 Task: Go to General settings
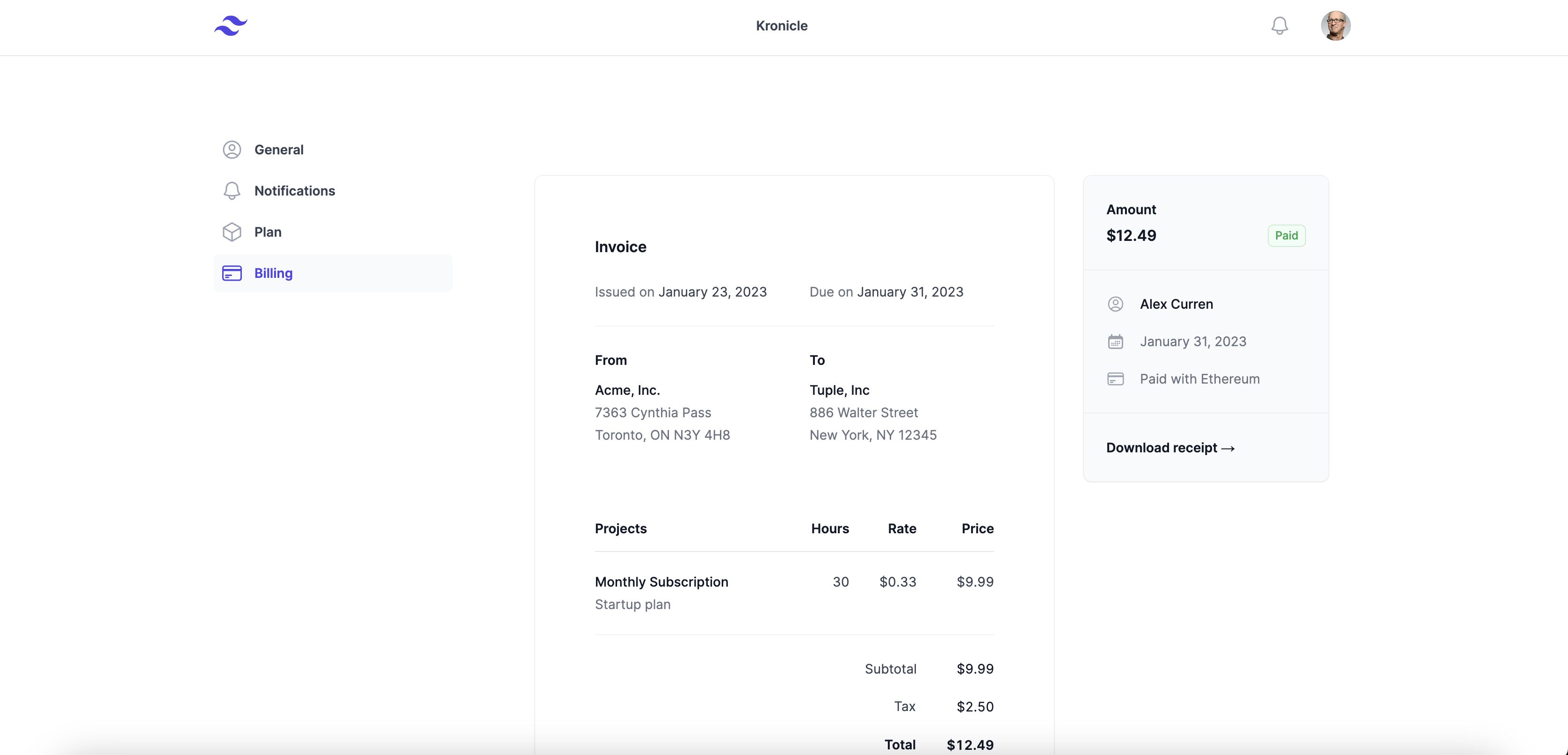(x=279, y=150)
